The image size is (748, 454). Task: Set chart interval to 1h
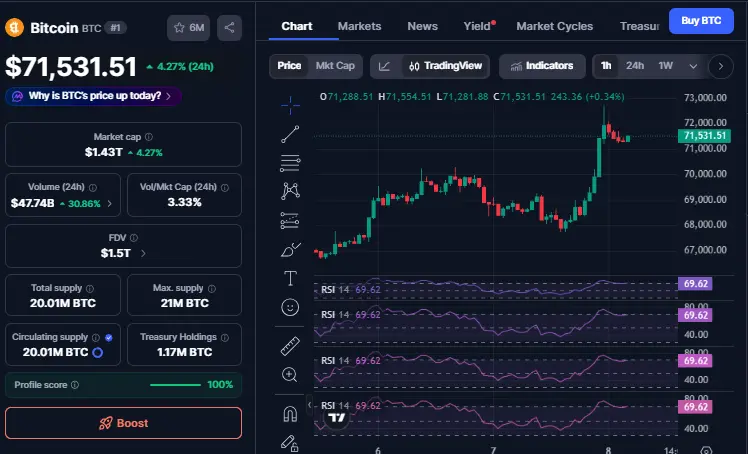[x=606, y=66]
